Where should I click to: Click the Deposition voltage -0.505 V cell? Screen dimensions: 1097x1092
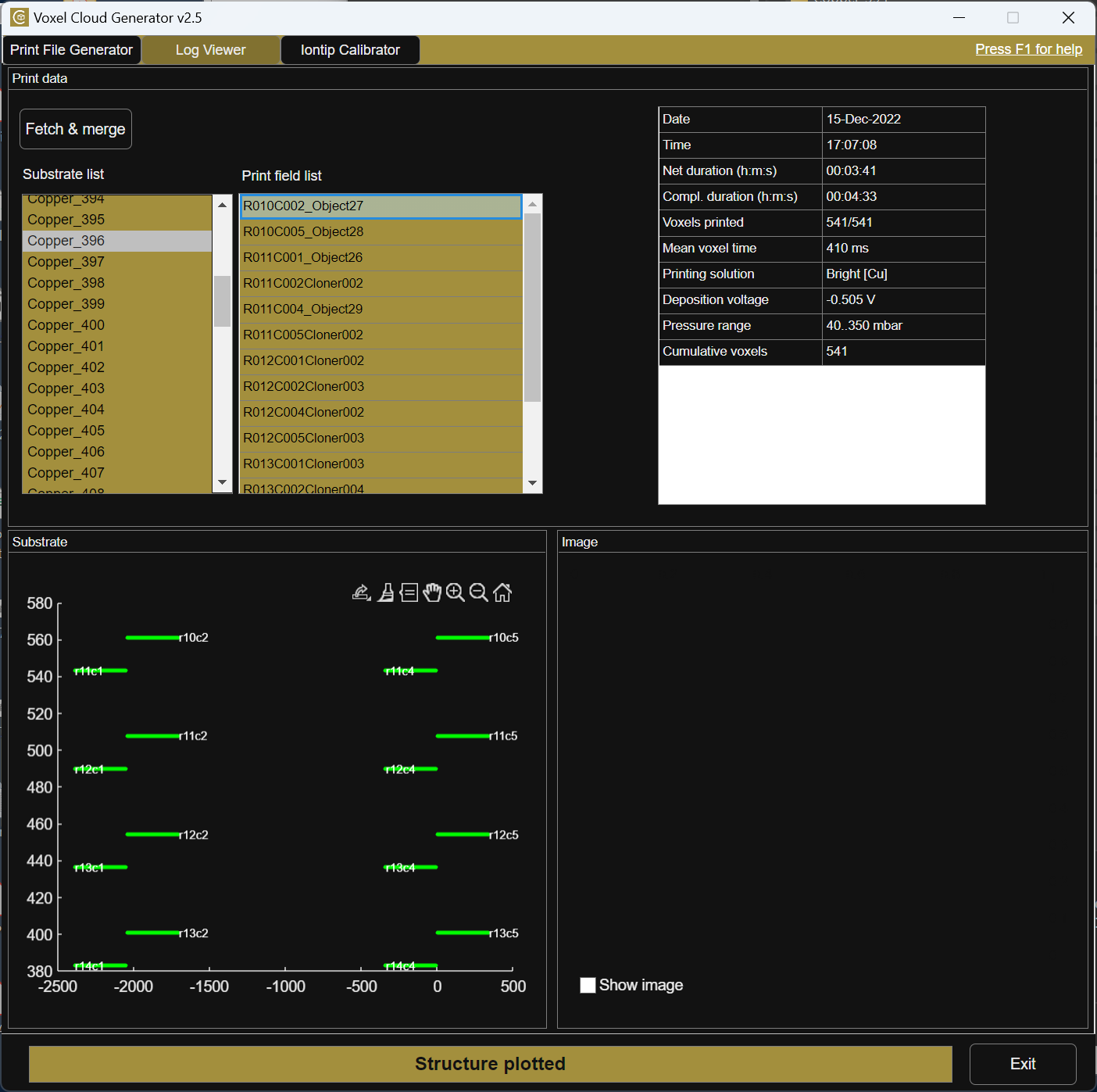coord(904,300)
